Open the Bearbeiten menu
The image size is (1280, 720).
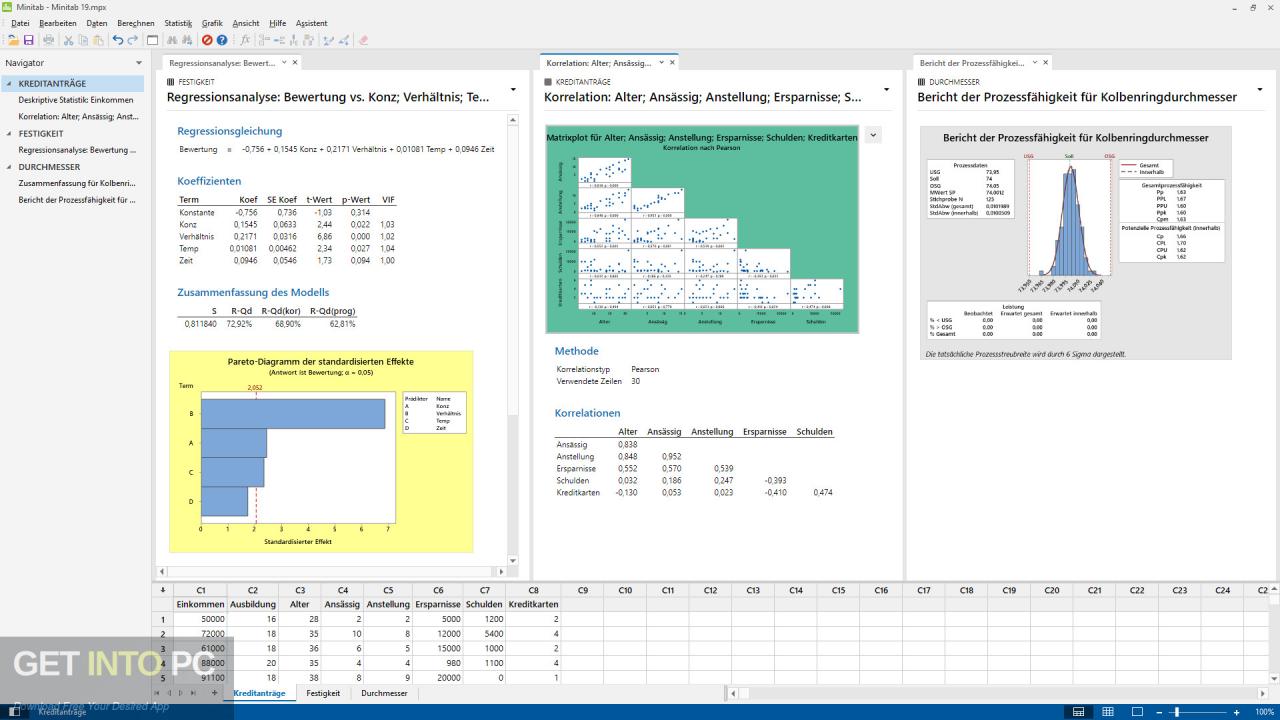[58, 22]
